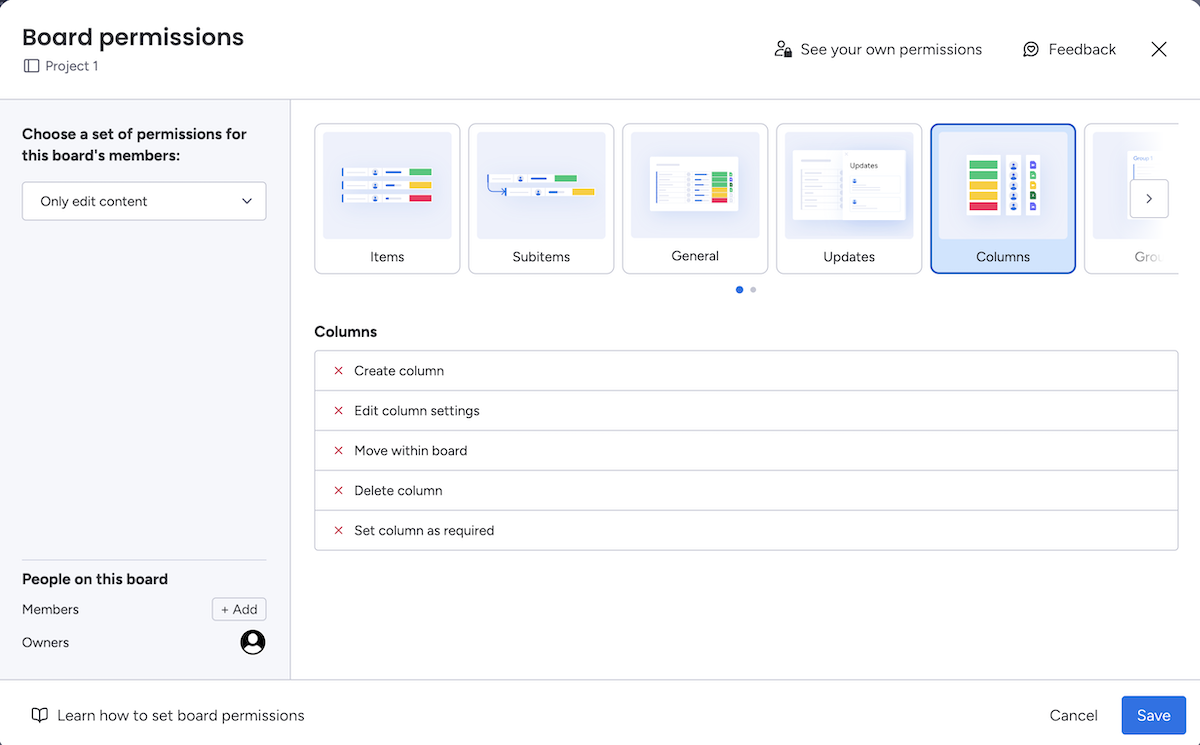Switch to the General permissions category
The width and height of the screenshot is (1200, 745).
(x=695, y=198)
